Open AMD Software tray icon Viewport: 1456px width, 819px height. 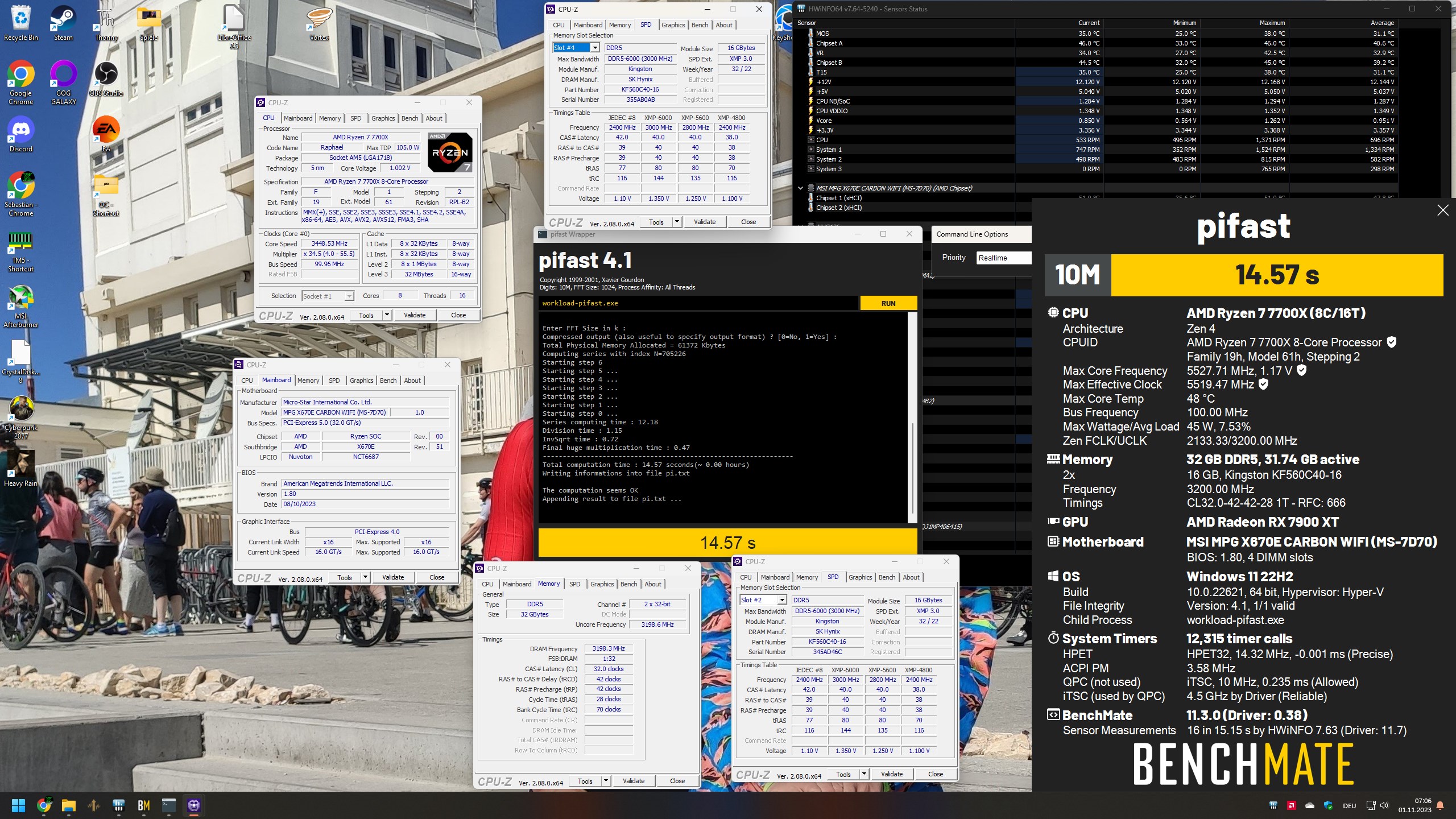(1292, 805)
